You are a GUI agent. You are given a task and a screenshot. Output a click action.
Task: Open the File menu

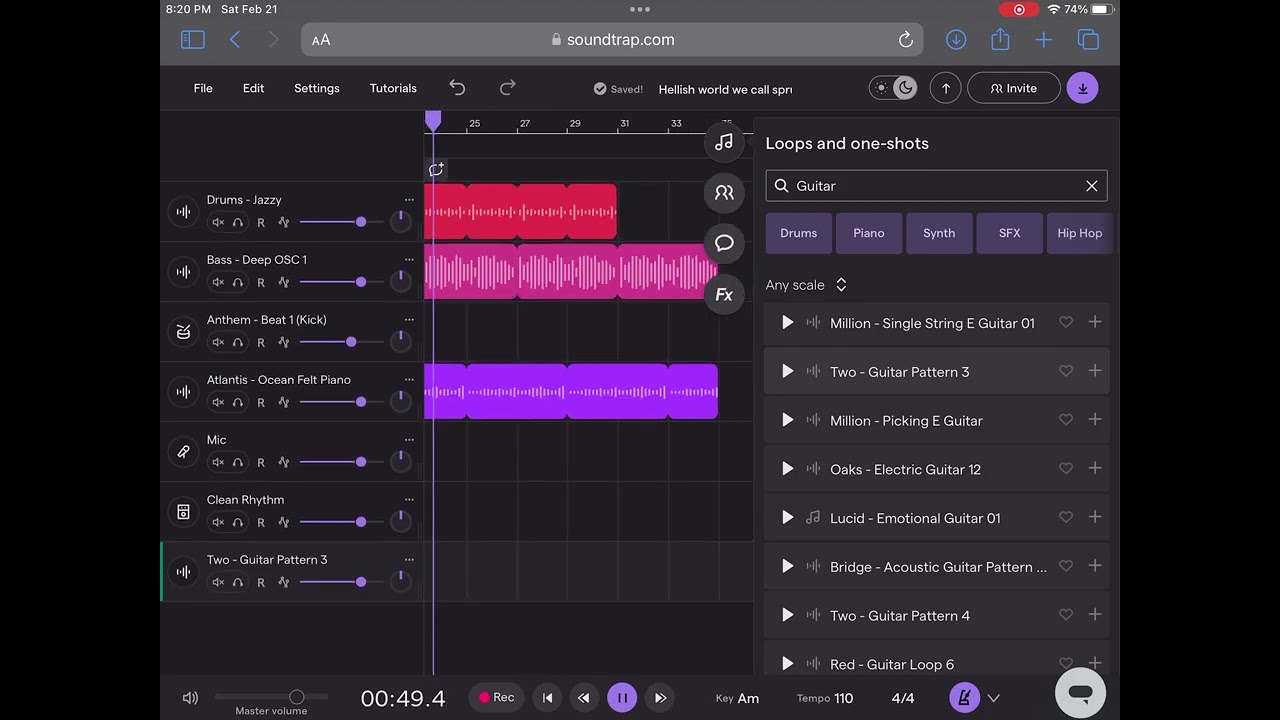(x=203, y=88)
